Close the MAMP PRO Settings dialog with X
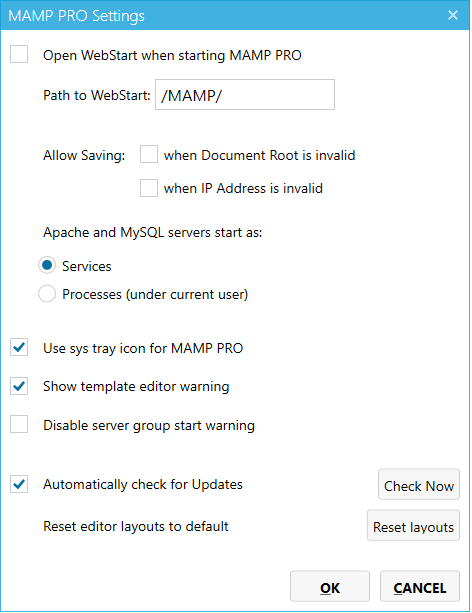 [452, 15]
